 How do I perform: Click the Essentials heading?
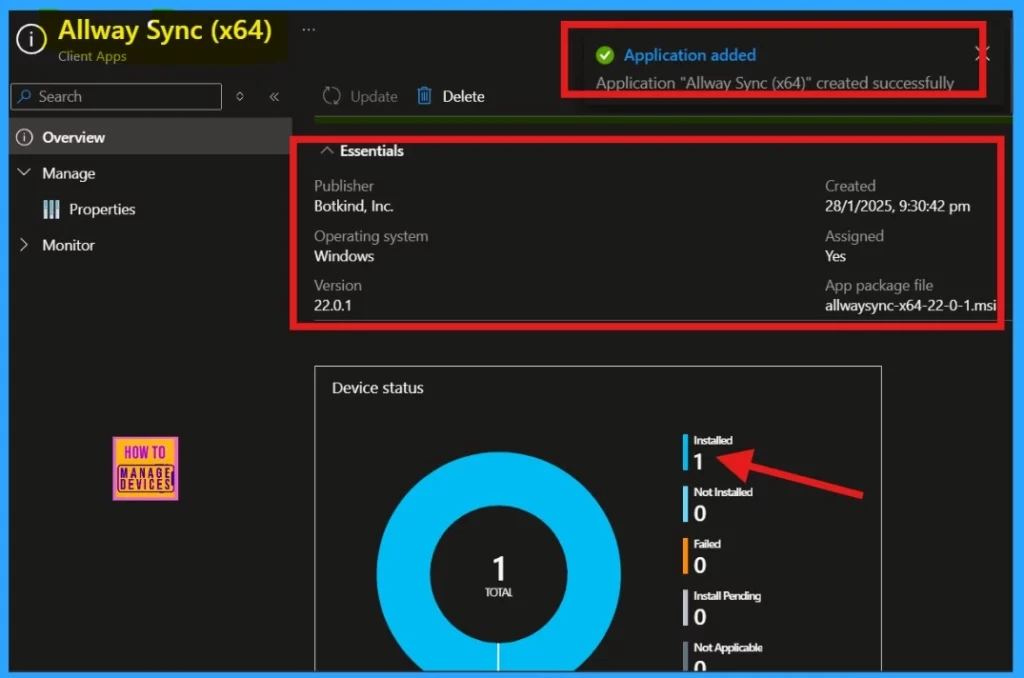(x=372, y=151)
